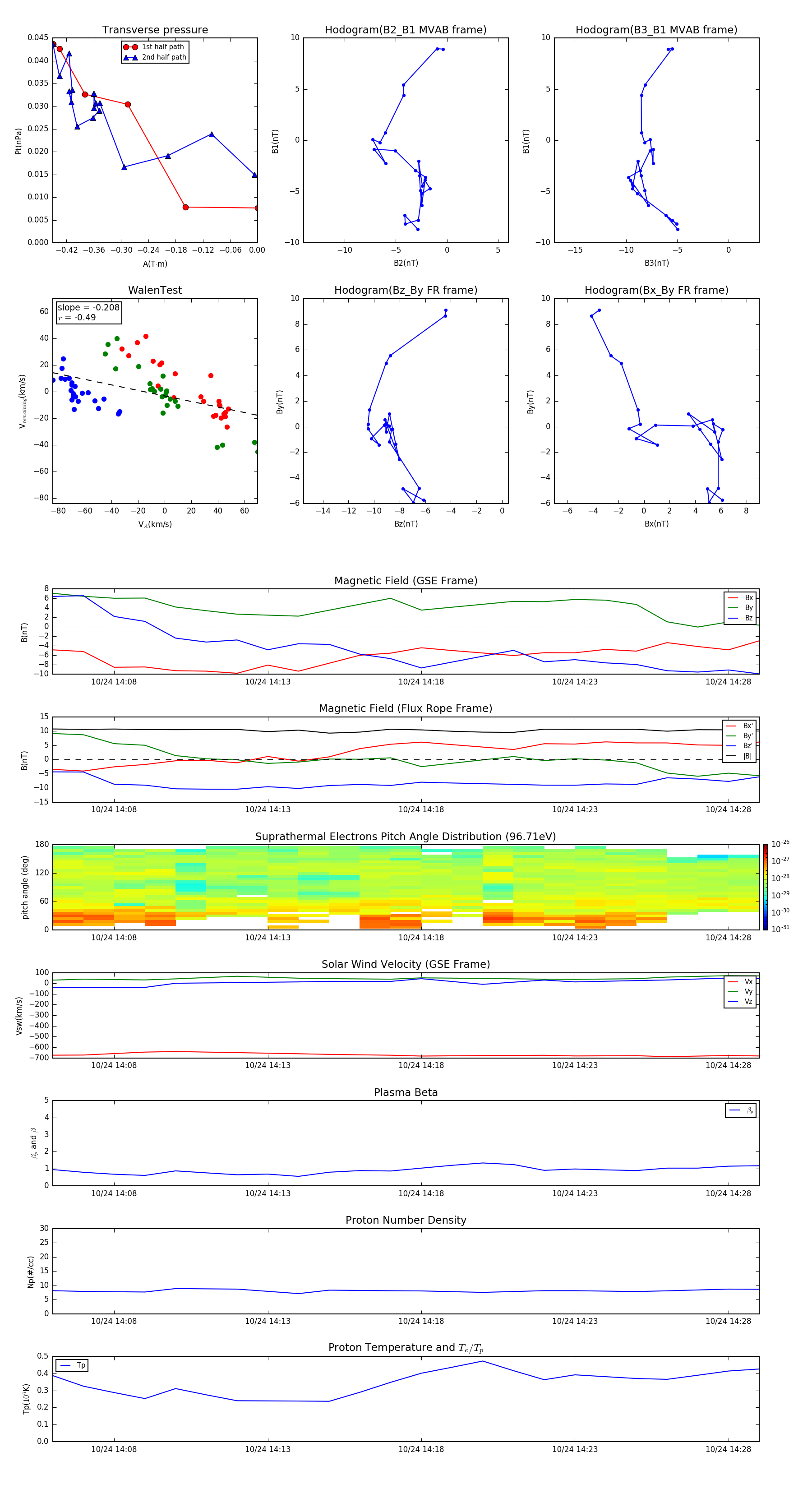Click the "Magnetic Field (Flux Rope Frame)" title
The width and height of the screenshot is (812, 1489).
(406, 709)
